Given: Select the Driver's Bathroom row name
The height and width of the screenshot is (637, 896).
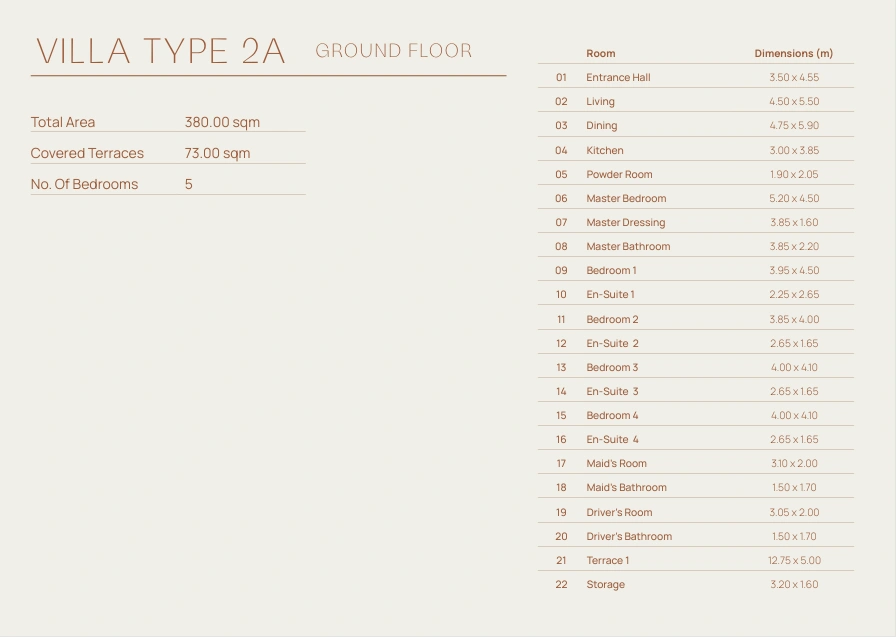Looking at the screenshot, I should point(629,536).
